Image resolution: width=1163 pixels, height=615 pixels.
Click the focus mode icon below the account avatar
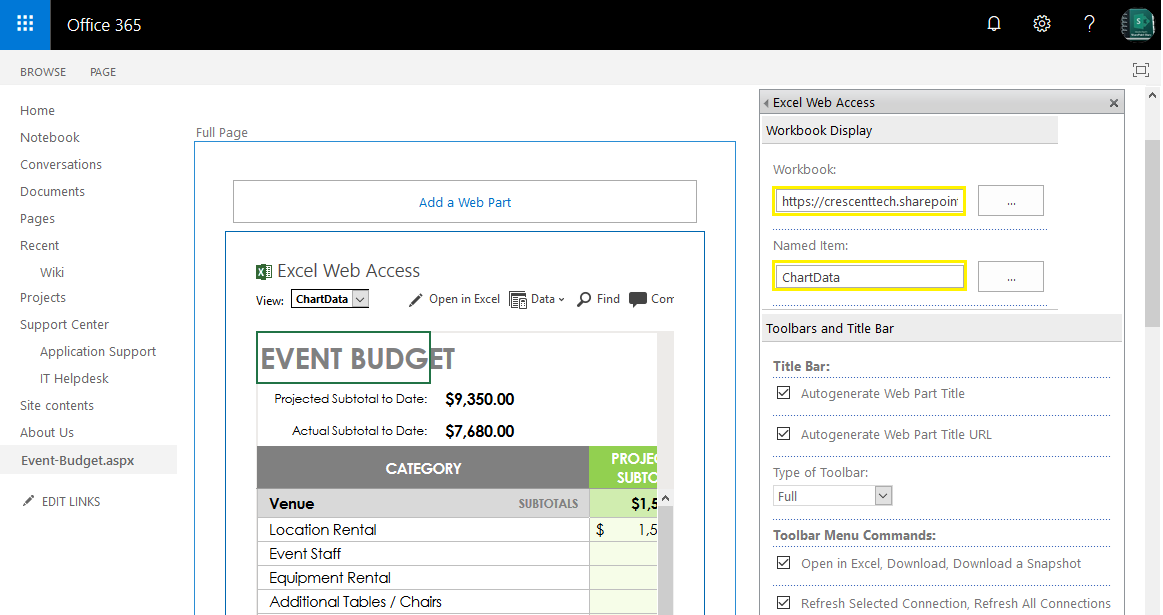[1140, 70]
